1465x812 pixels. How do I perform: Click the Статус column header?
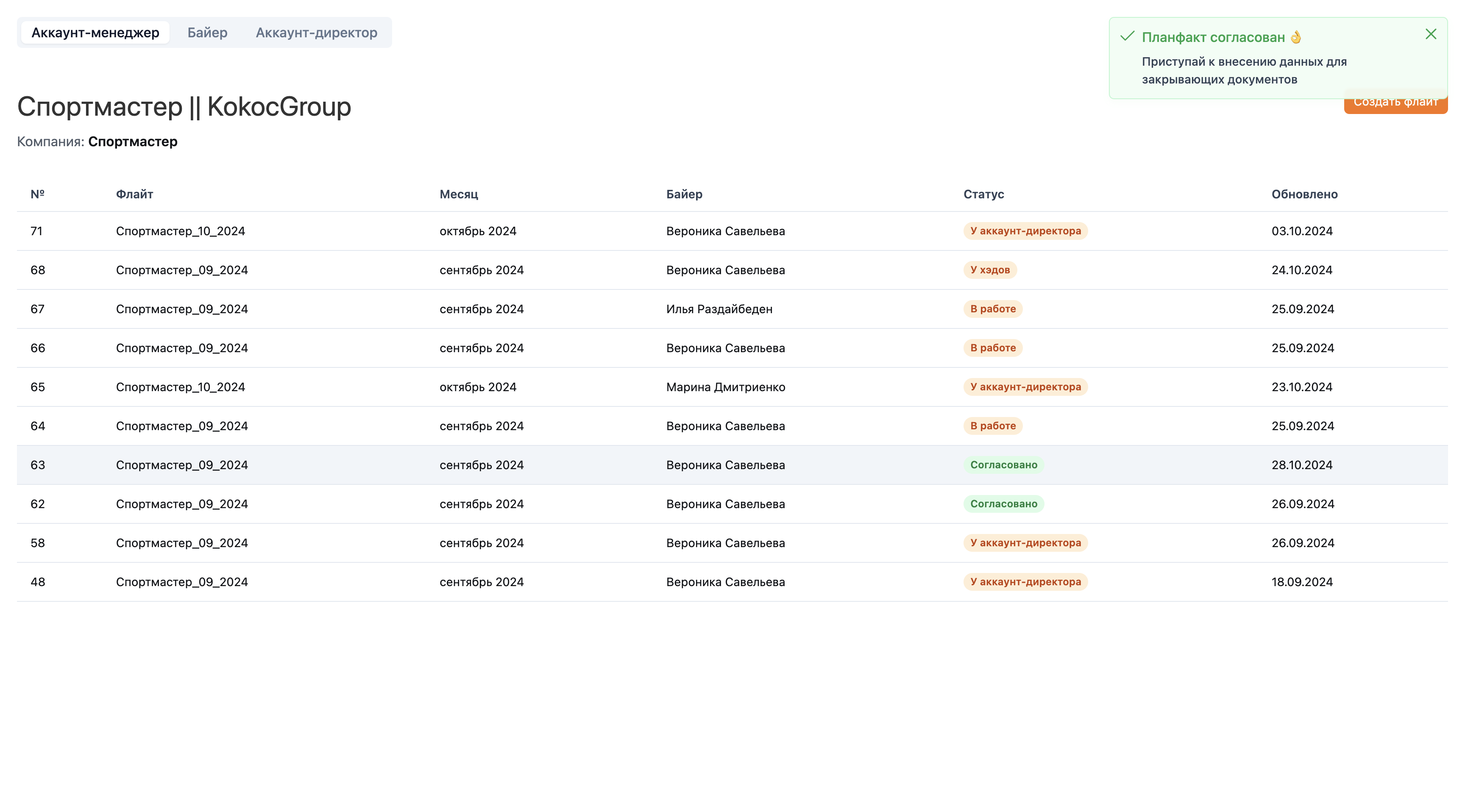tap(983, 194)
